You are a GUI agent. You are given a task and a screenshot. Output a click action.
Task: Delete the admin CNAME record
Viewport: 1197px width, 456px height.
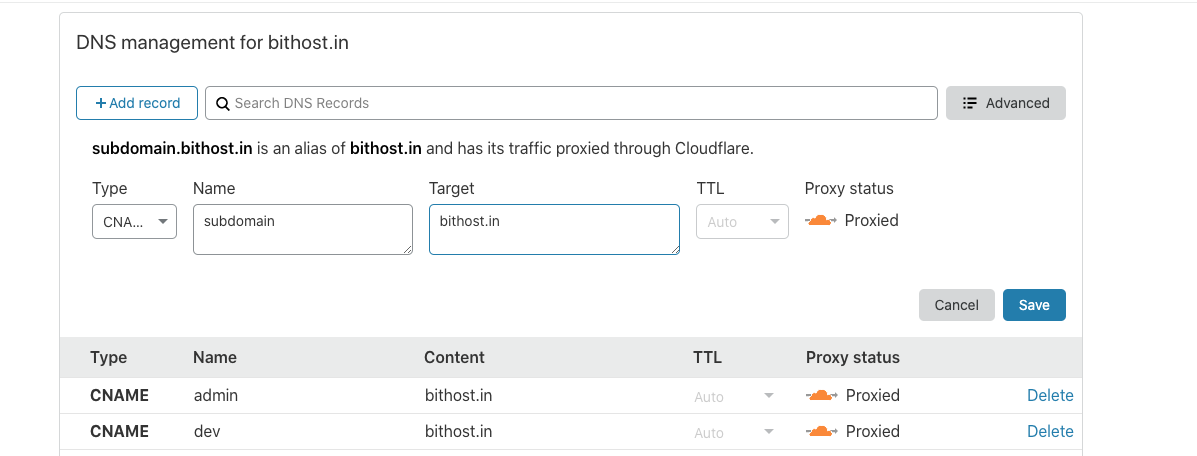(x=1050, y=396)
